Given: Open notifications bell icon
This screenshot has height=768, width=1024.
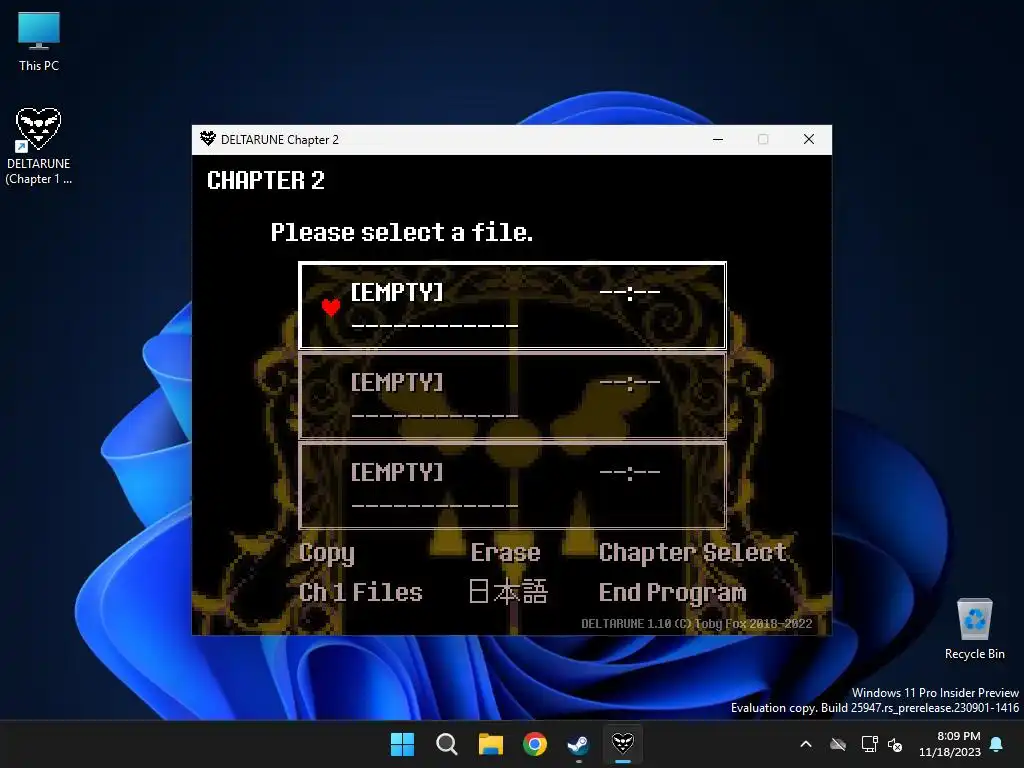Looking at the screenshot, I should [997, 744].
